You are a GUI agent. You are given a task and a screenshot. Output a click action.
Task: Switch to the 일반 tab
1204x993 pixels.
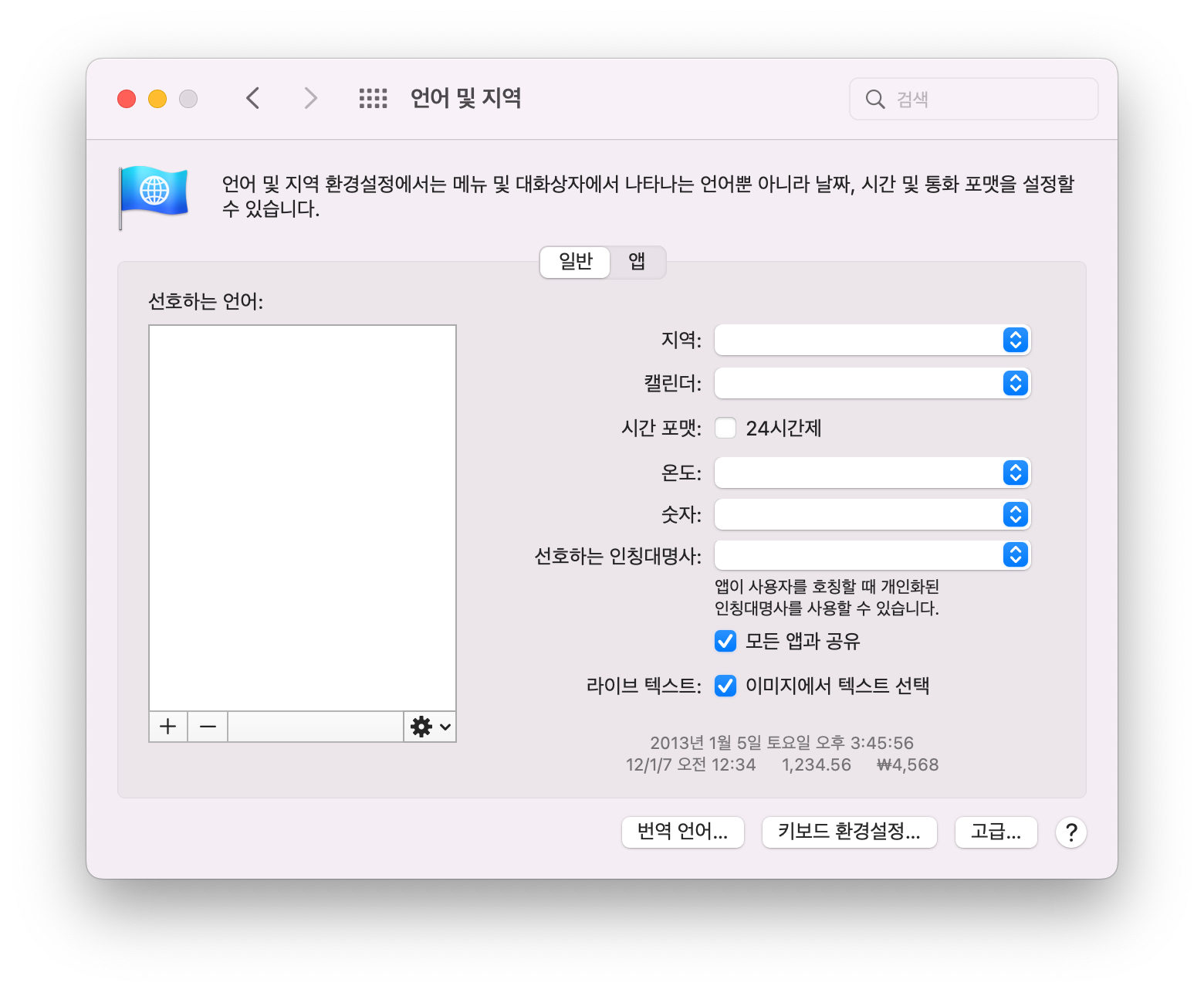tap(575, 262)
